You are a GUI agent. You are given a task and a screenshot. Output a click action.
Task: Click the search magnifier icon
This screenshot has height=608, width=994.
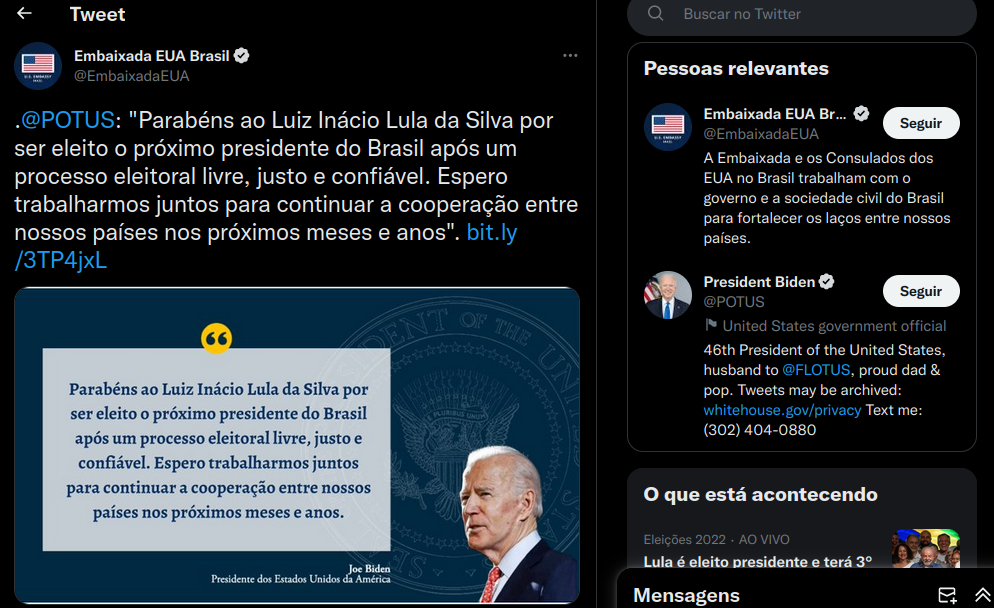[x=655, y=13]
